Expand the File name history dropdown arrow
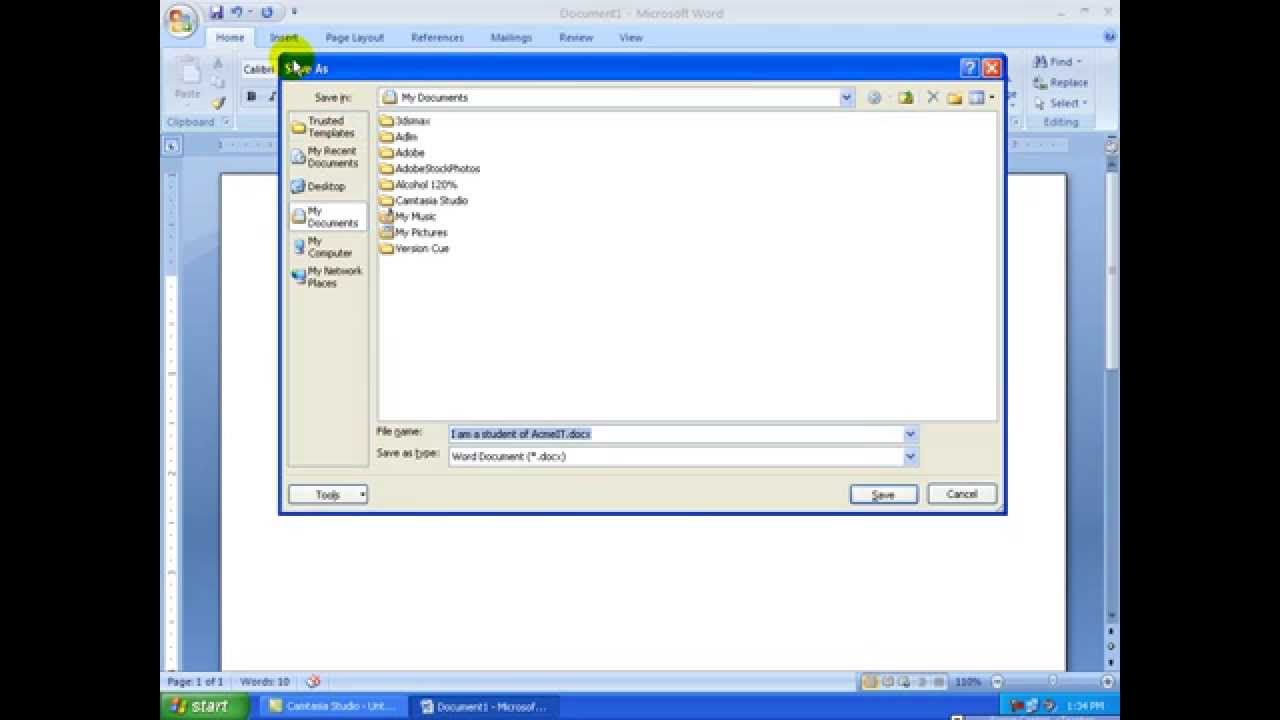The height and width of the screenshot is (720, 1280). pyautogui.click(x=910, y=434)
